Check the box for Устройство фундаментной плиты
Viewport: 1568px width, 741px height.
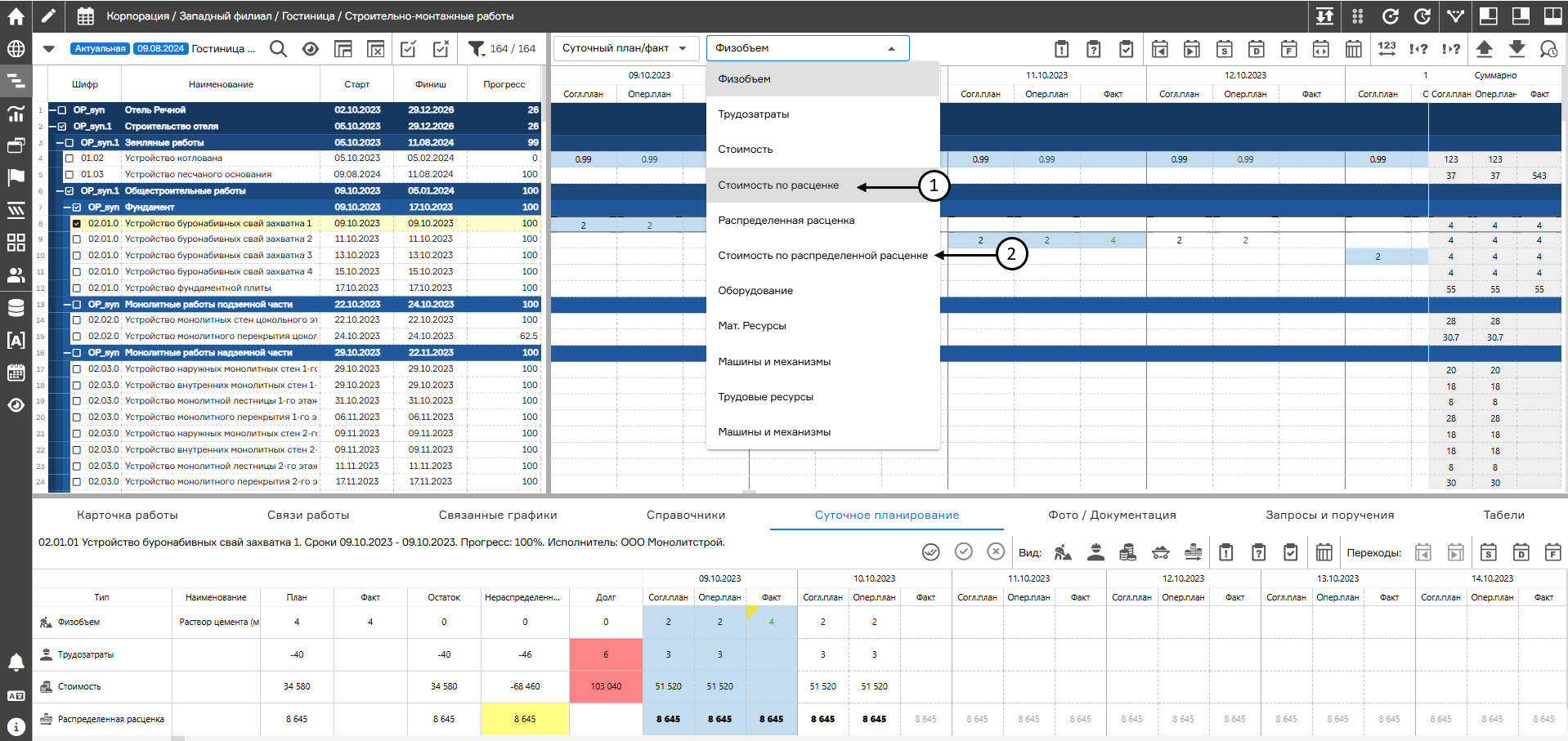(77, 288)
